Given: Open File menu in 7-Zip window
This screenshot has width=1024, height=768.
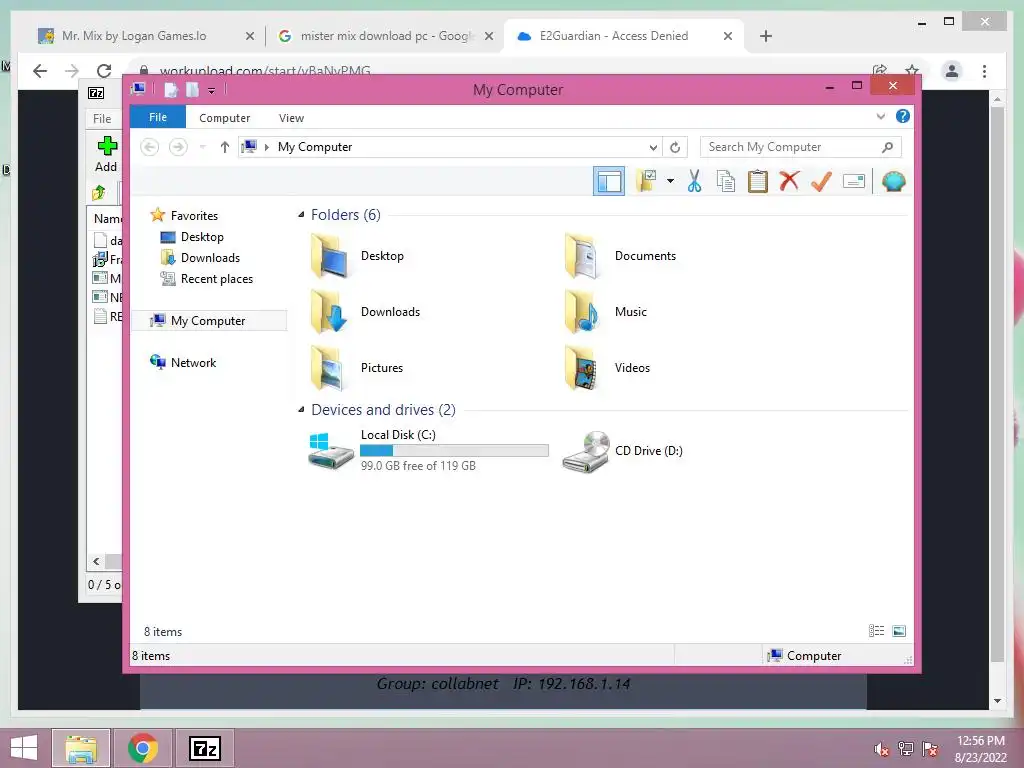Looking at the screenshot, I should coord(102,119).
